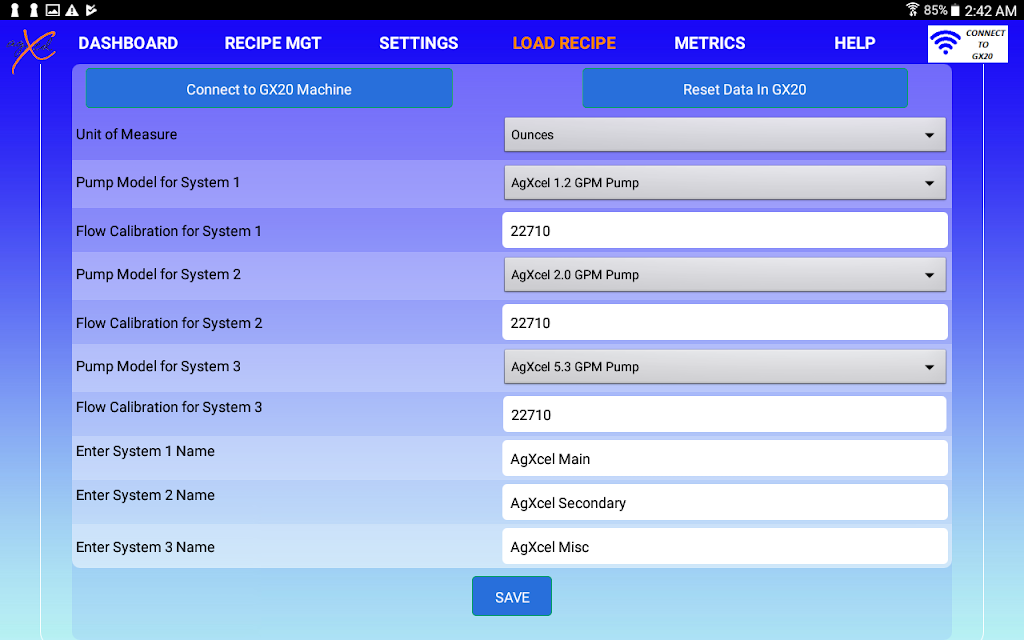Click Reset Data In GX20 button

point(744,89)
